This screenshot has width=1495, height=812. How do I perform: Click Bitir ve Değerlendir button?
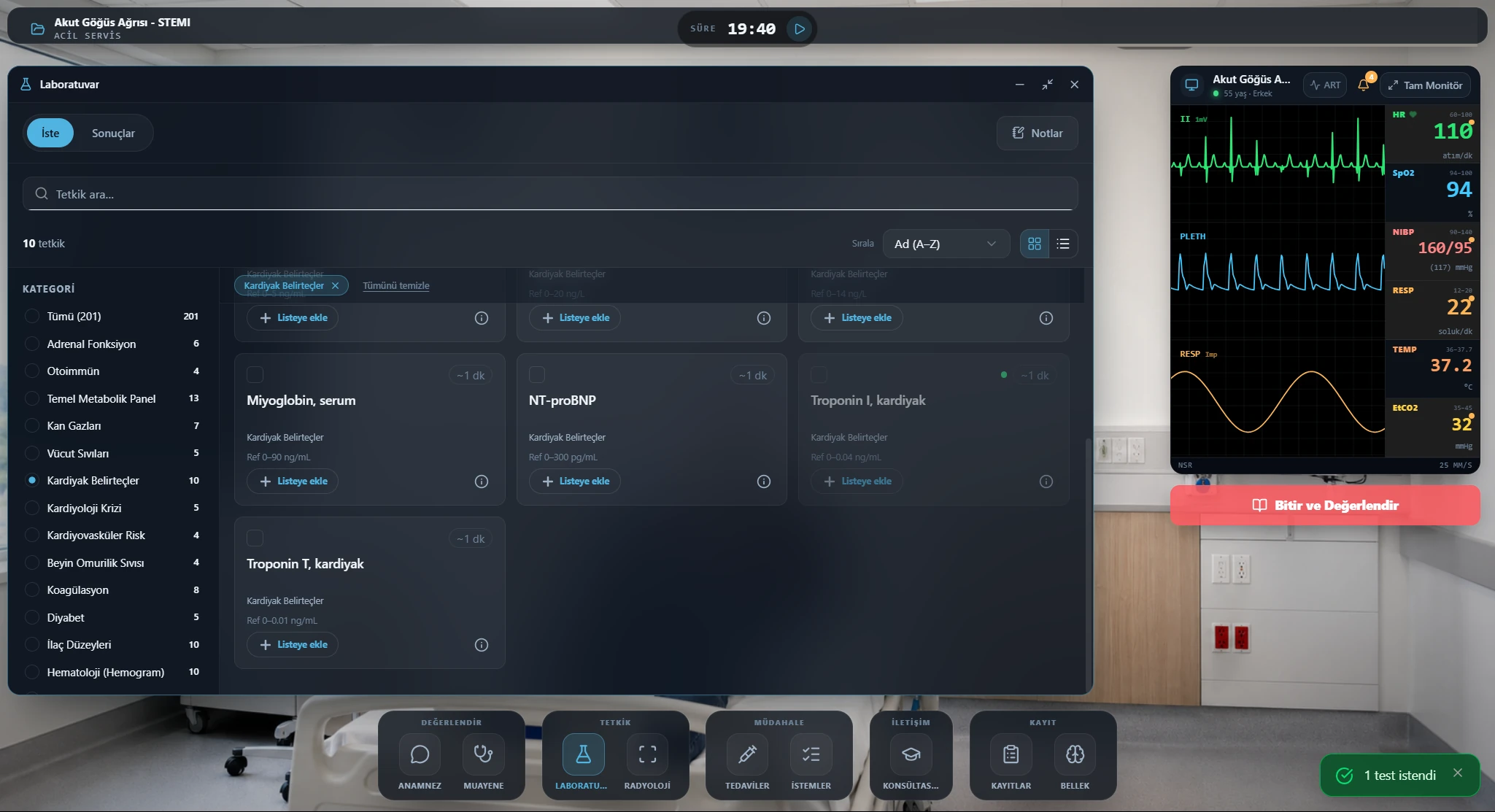pyautogui.click(x=1325, y=505)
